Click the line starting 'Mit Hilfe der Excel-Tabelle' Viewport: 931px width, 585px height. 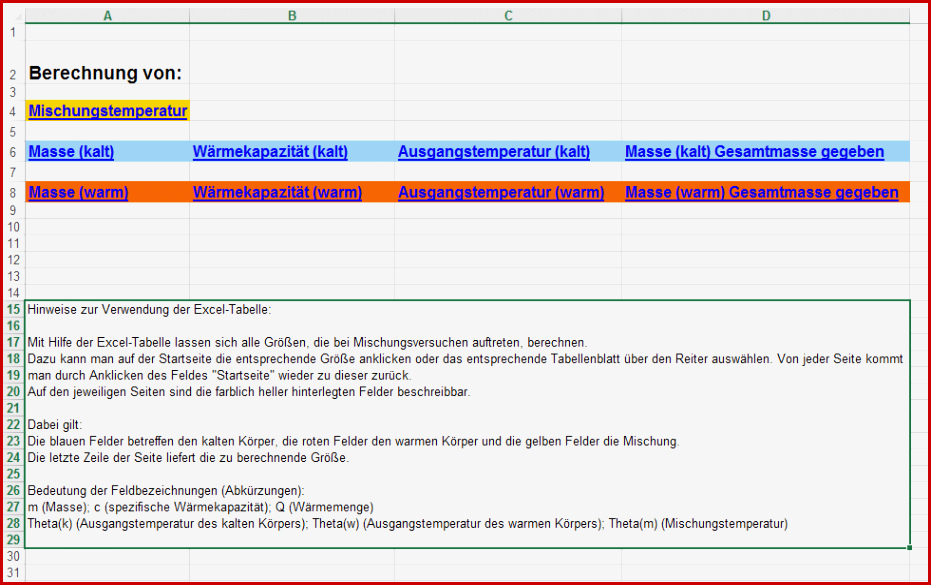pos(307,343)
